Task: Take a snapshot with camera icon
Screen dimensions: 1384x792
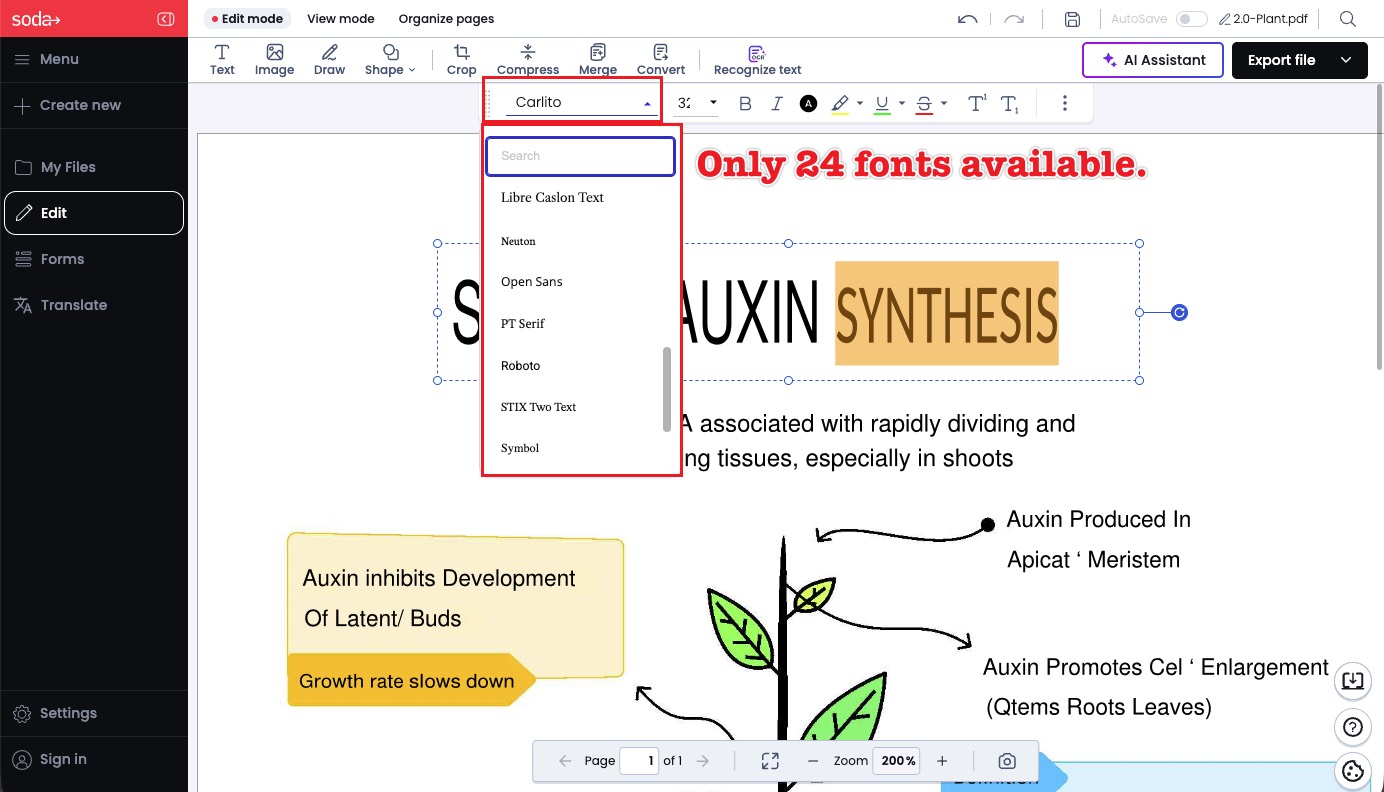Action: pos(1007,761)
